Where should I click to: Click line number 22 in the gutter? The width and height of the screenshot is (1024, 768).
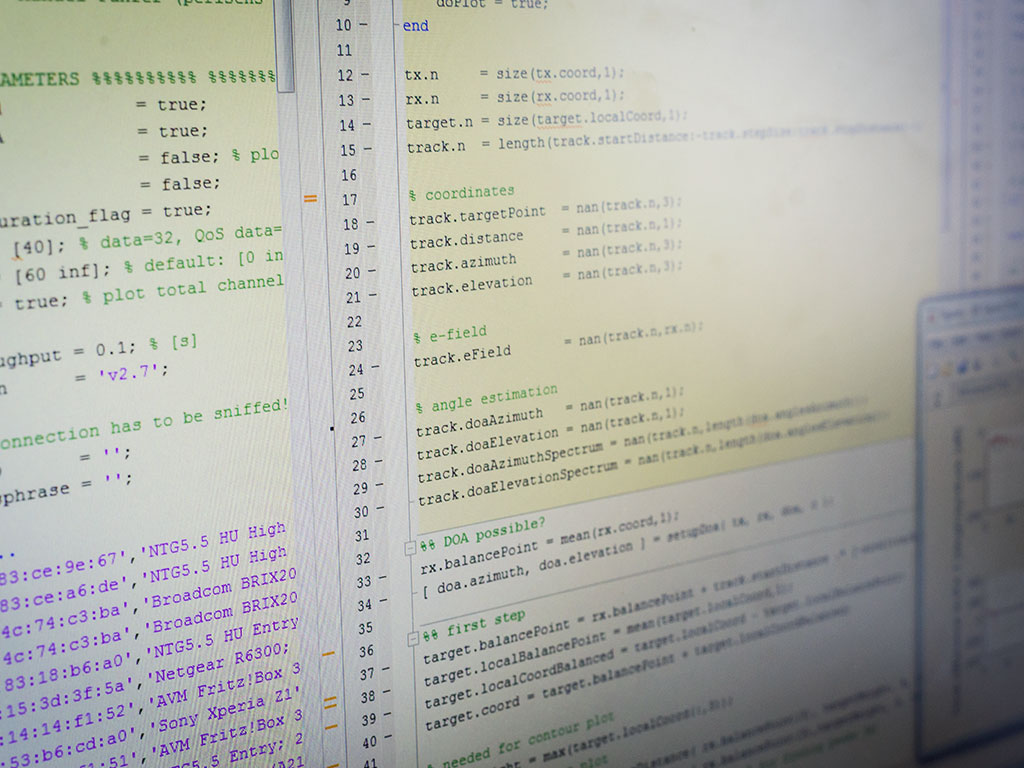tap(353, 321)
